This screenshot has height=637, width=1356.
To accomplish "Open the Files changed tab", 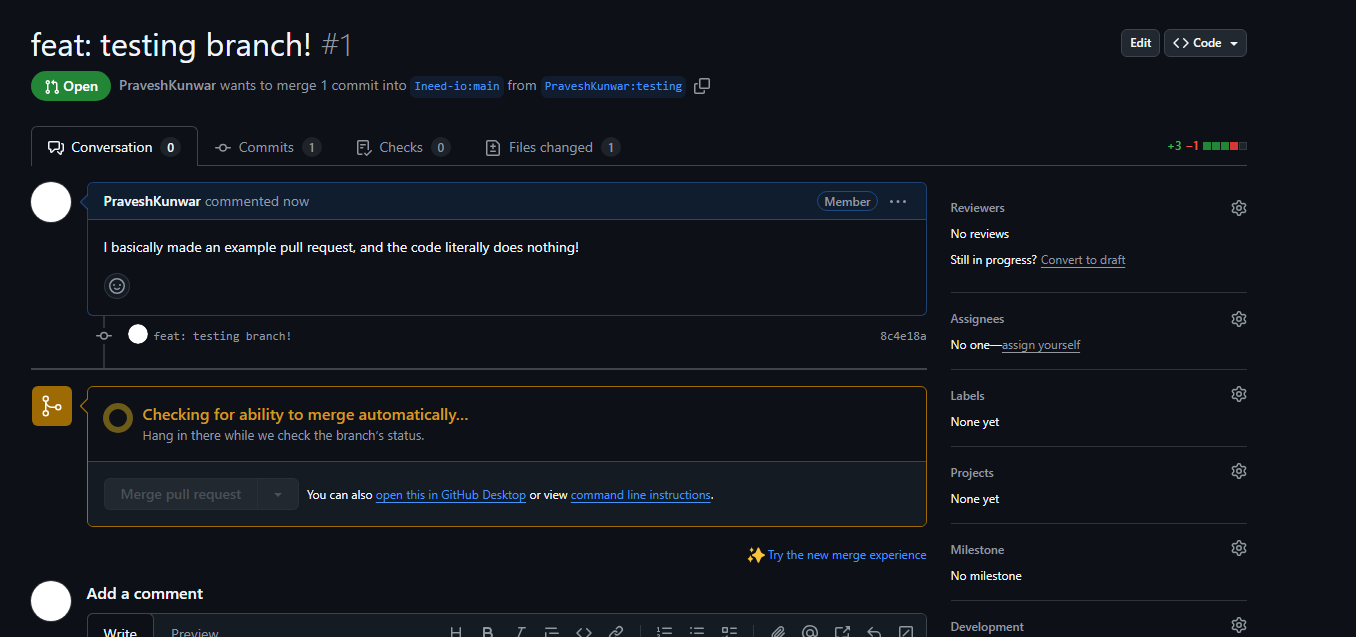I will (552, 147).
